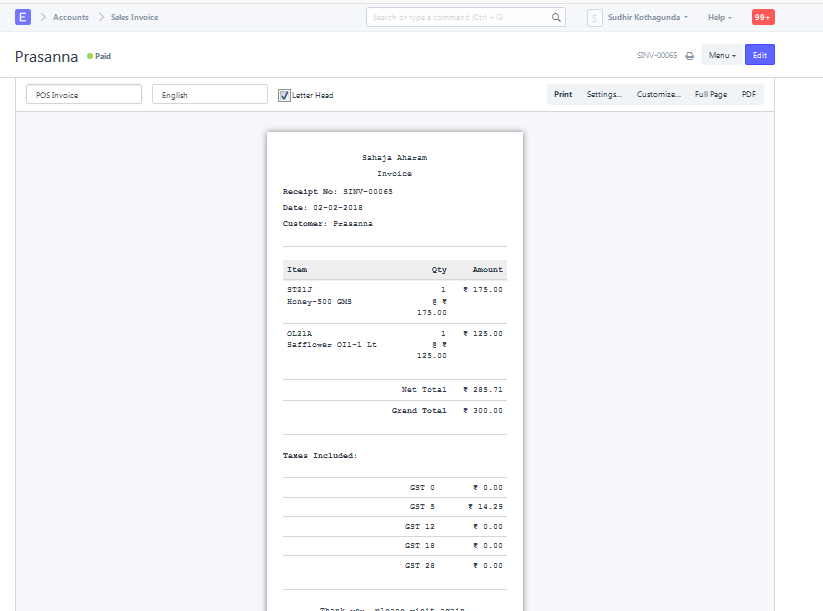Click the Print button
This screenshot has width=823, height=611.
(562, 93)
